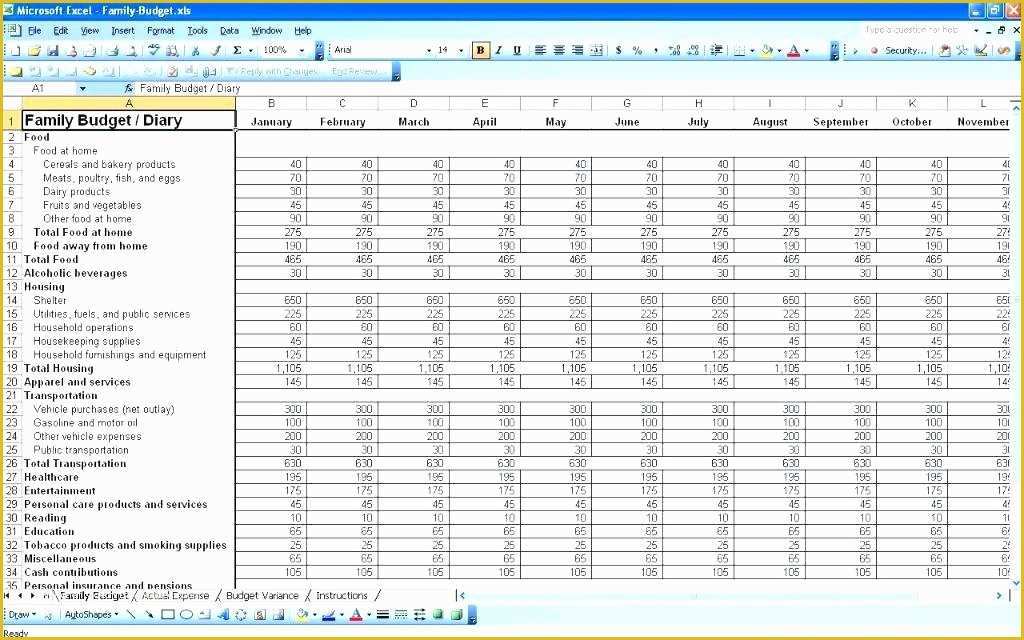1024x640 pixels.
Task: Run spelling check (ABC checkmark icon)
Action: (x=154, y=50)
